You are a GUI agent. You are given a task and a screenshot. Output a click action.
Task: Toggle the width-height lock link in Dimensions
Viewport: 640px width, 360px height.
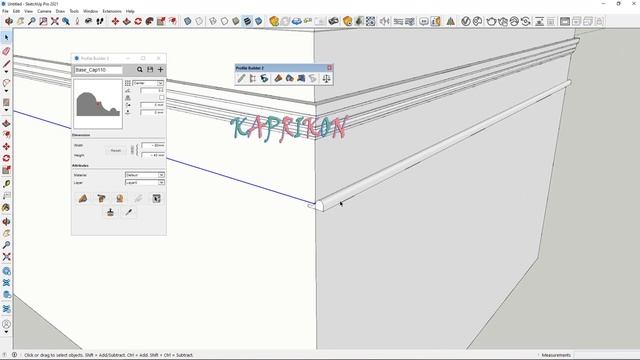[132, 150]
